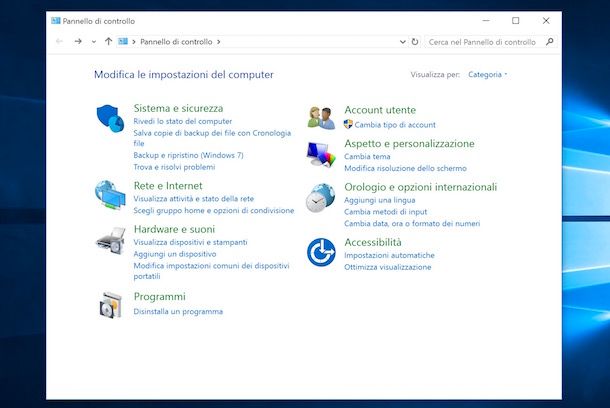The image size is (610, 408).
Task: Click Modifica risoluzione dello schermo
Action: [x=405, y=168]
